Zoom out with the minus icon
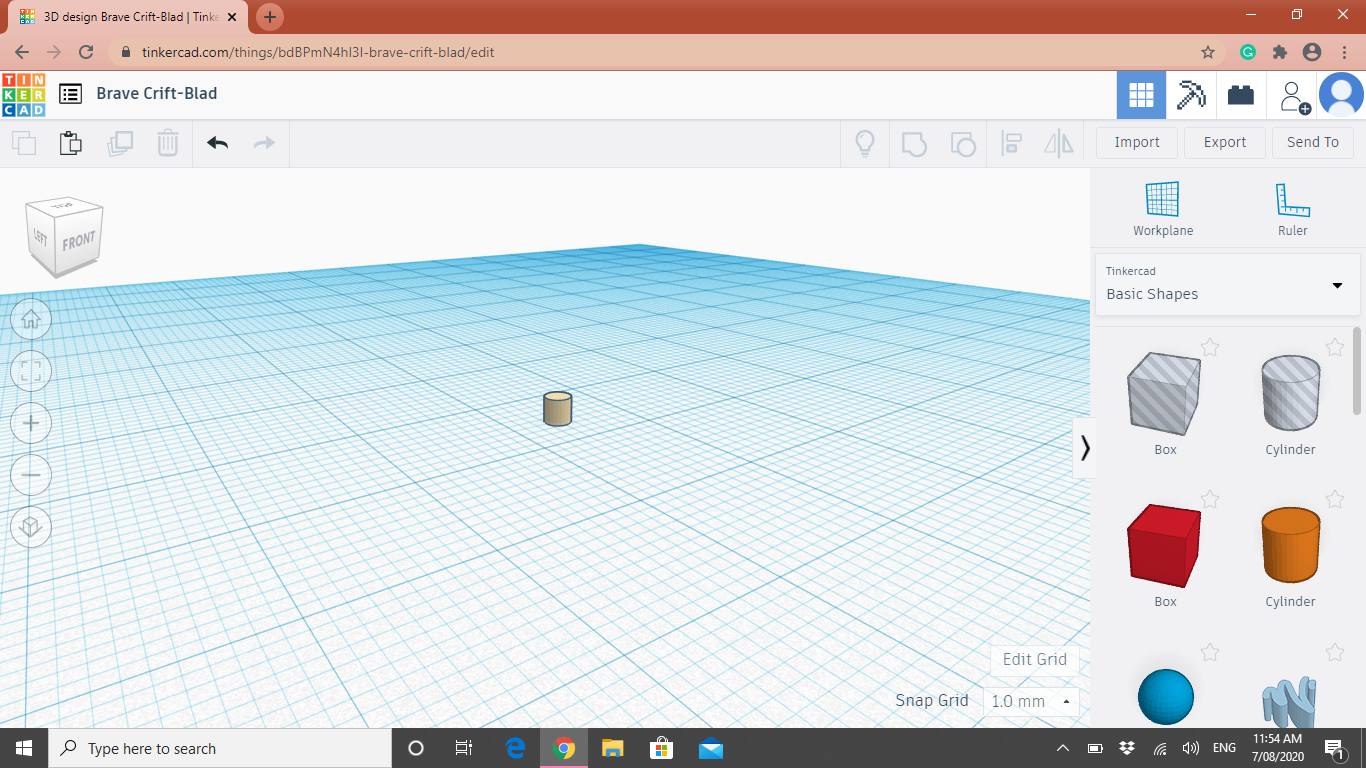The height and width of the screenshot is (768, 1366). click(31, 474)
